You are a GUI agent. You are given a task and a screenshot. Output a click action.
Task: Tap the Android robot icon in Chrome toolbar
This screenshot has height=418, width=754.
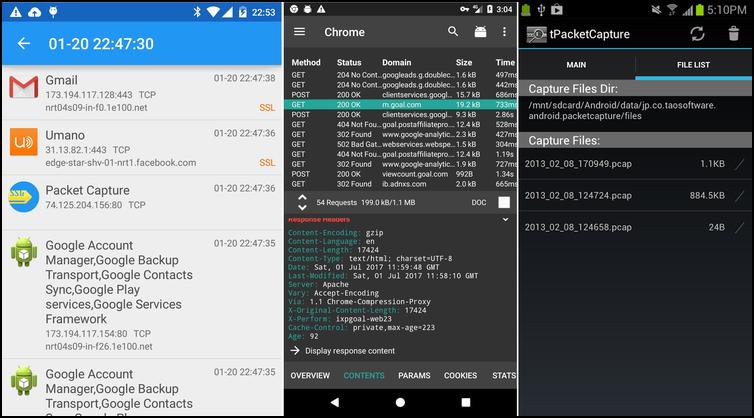[480, 32]
